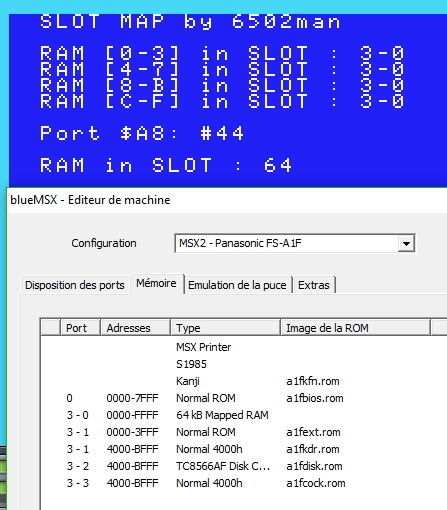
Task: Click port 3 - 2 cell
Action: pos(78,466)
